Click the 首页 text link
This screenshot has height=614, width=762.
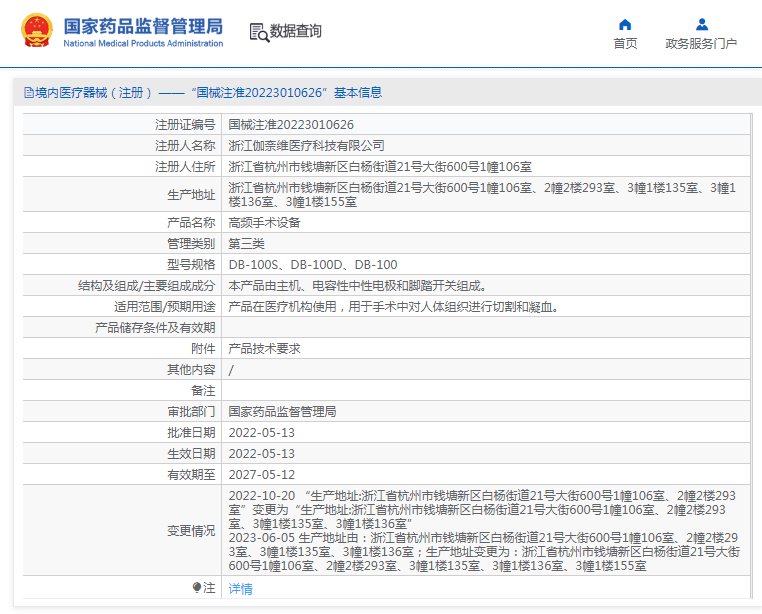[625, 43]
